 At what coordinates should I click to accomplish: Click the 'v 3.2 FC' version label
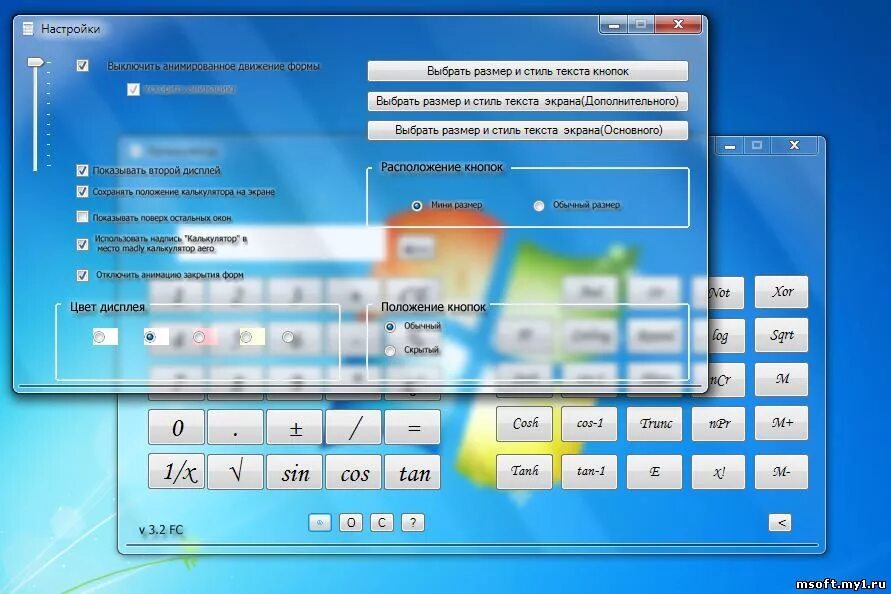[161, 530]
